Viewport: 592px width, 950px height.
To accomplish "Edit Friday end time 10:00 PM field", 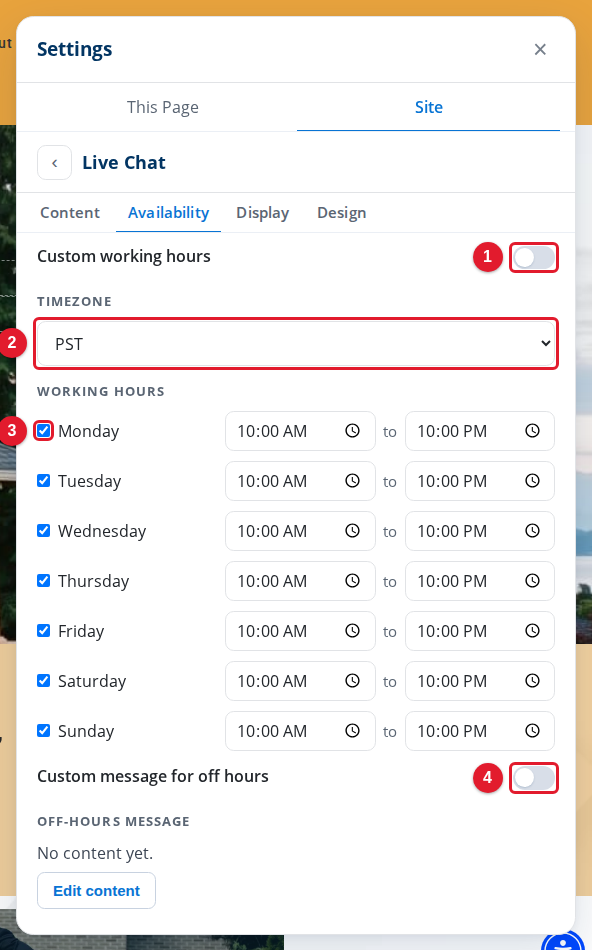I will [x=479, y=631].
